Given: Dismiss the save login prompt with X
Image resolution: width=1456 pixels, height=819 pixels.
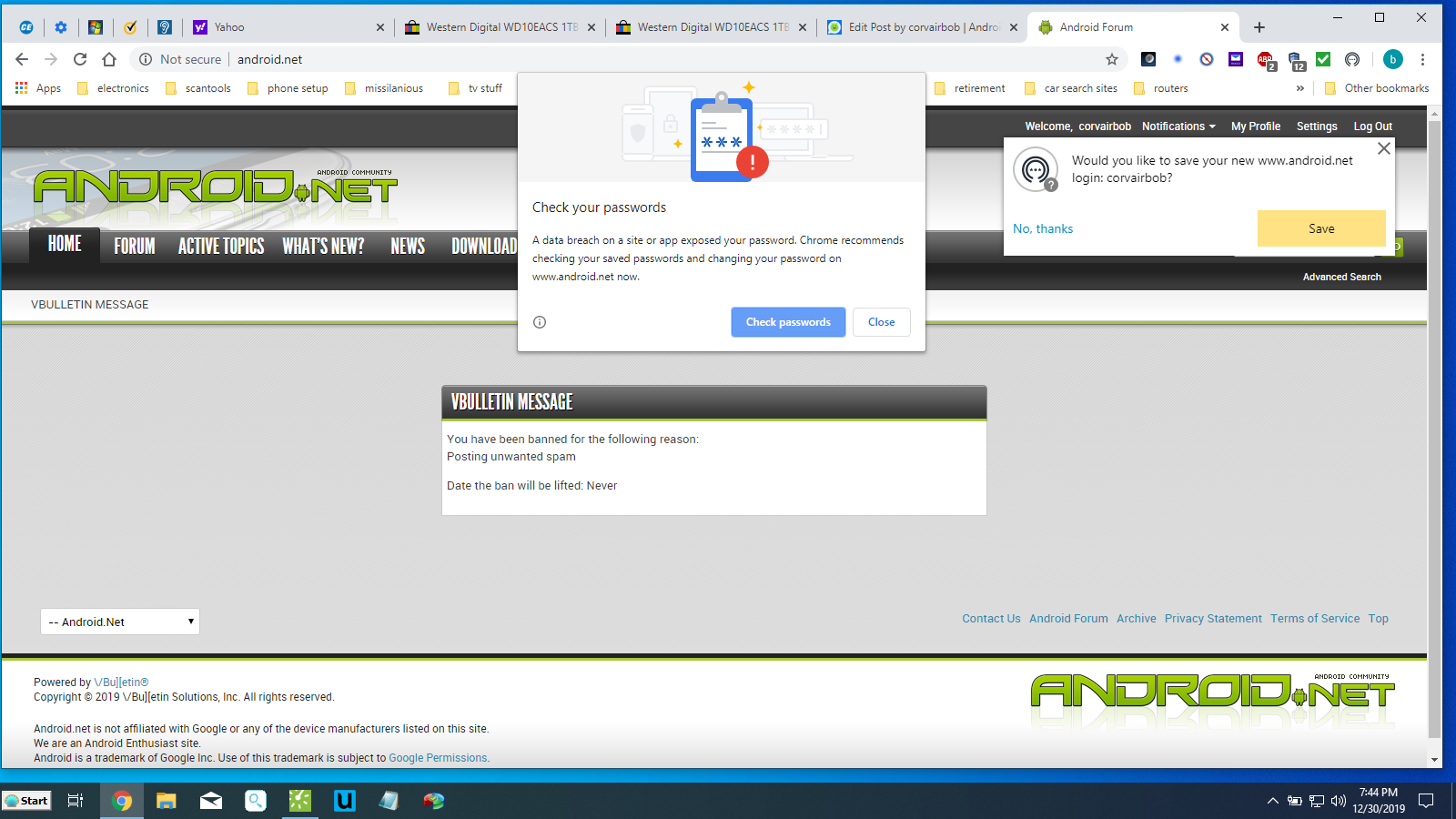Looking at the screenshot, I should click(x=1384, y=148).
